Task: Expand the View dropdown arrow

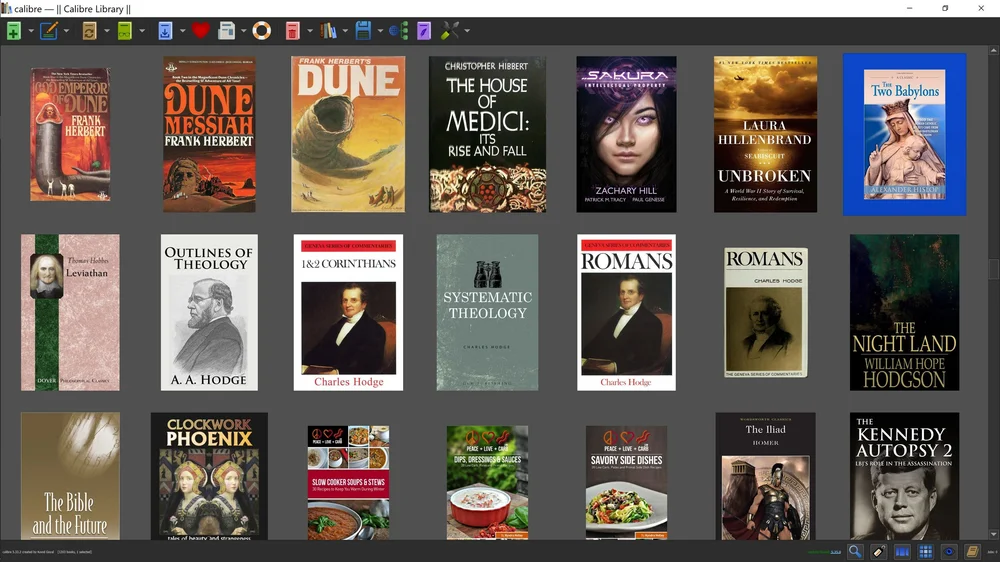Action: point(142,31)
